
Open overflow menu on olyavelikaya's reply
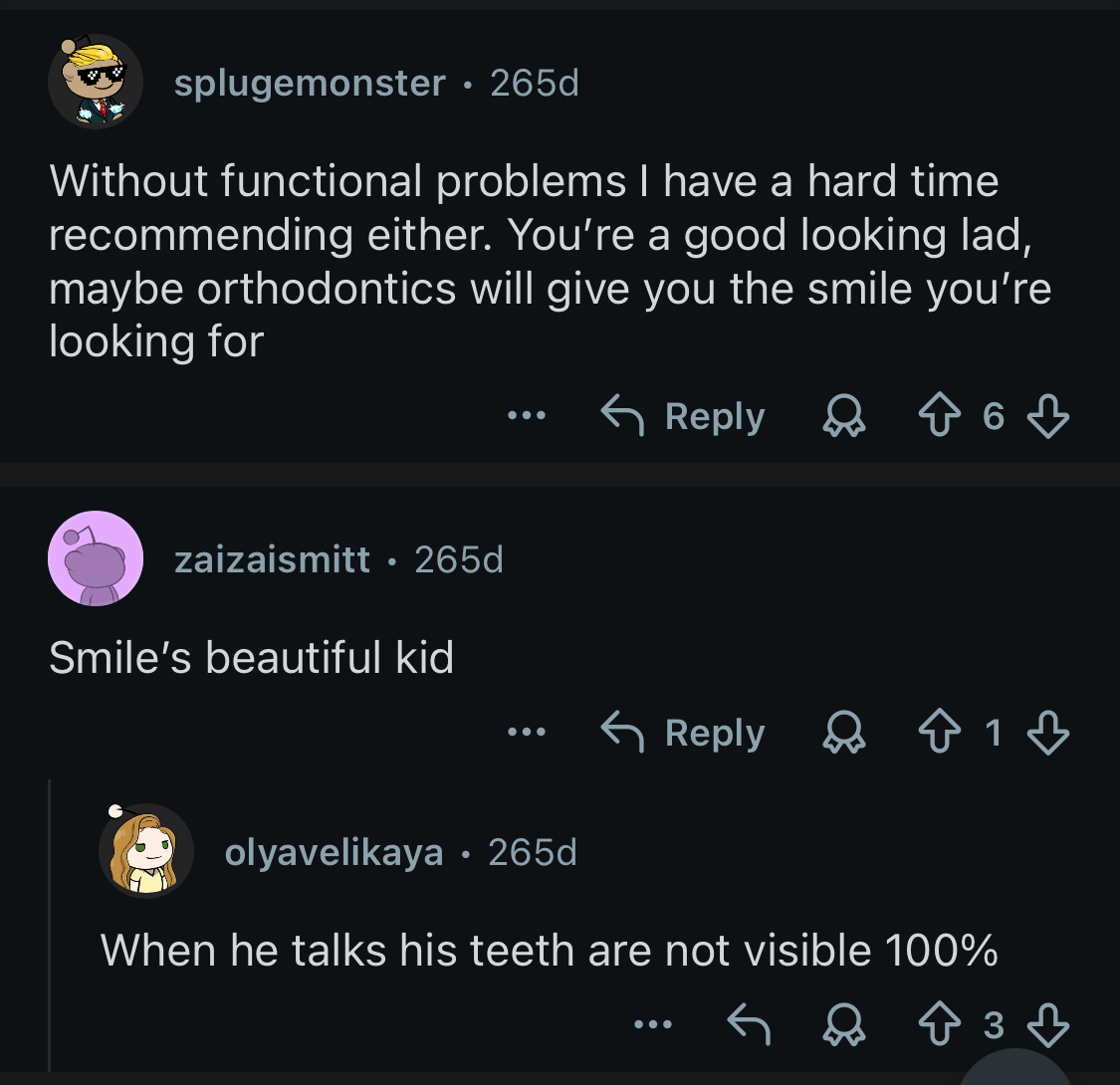tap(653, 1024)
